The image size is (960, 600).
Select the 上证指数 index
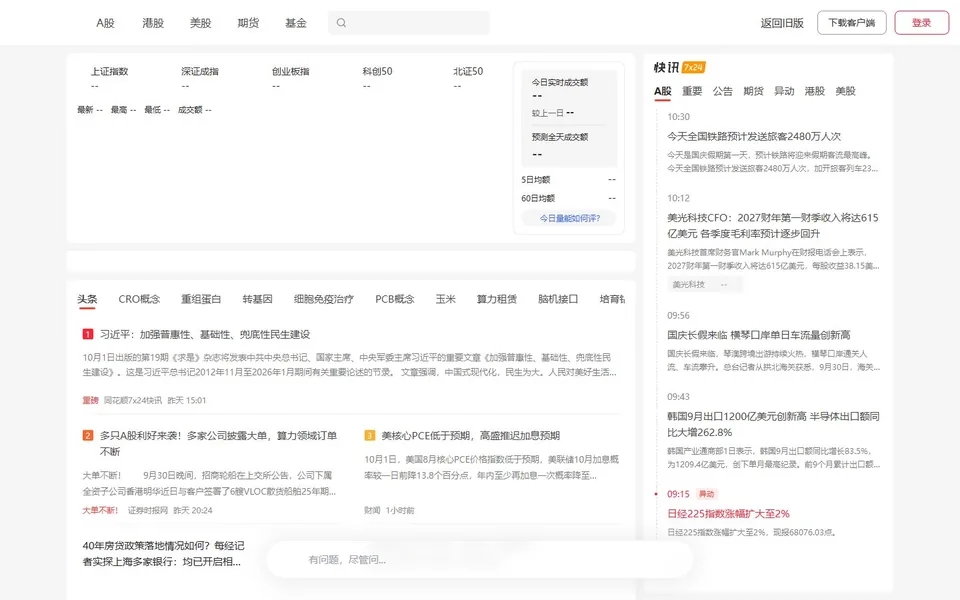(110, 71)
